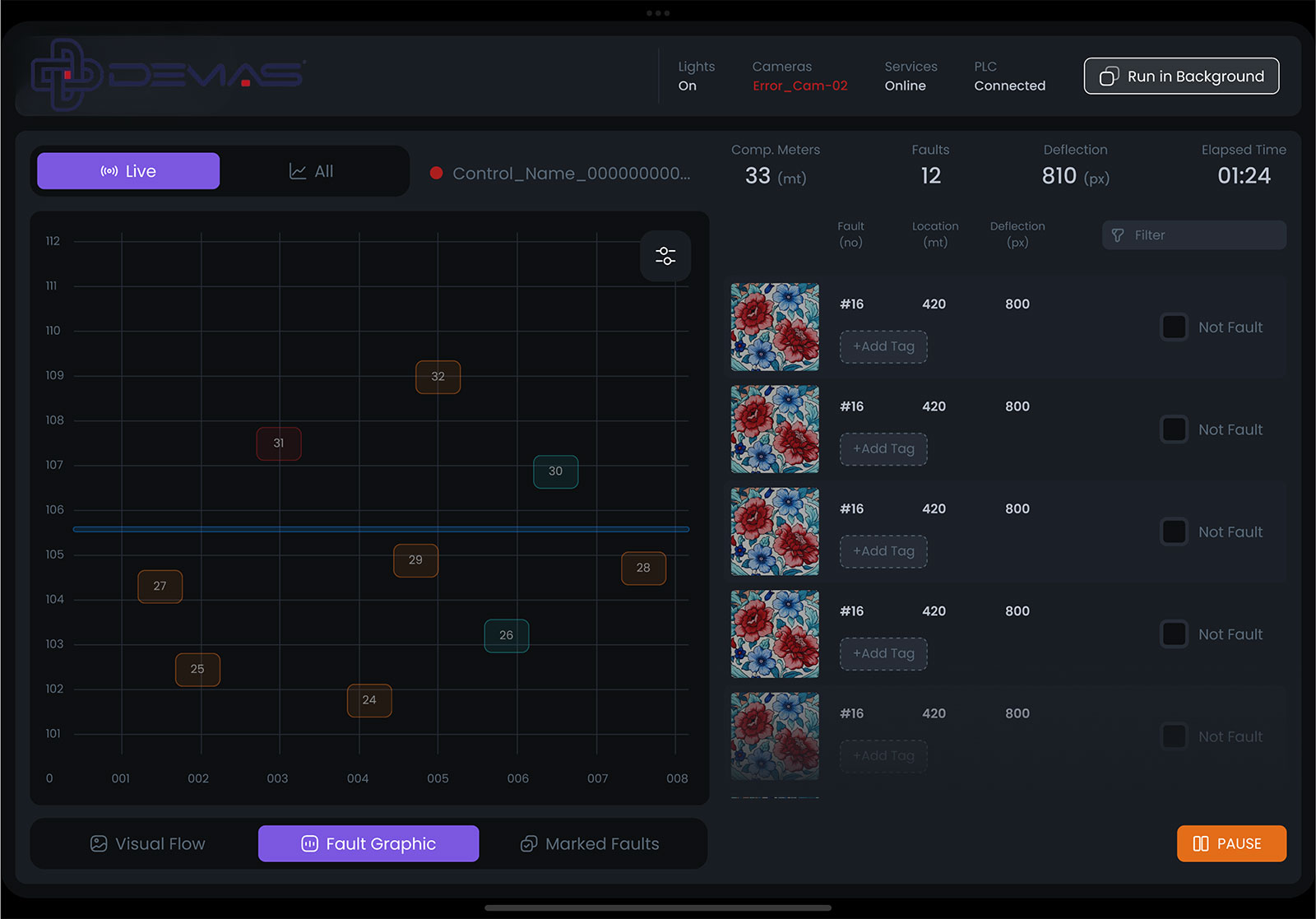This screenshot has height=919, width=1316.
Task: Click fault marker 32 on the graph
Action: [438, 377]
